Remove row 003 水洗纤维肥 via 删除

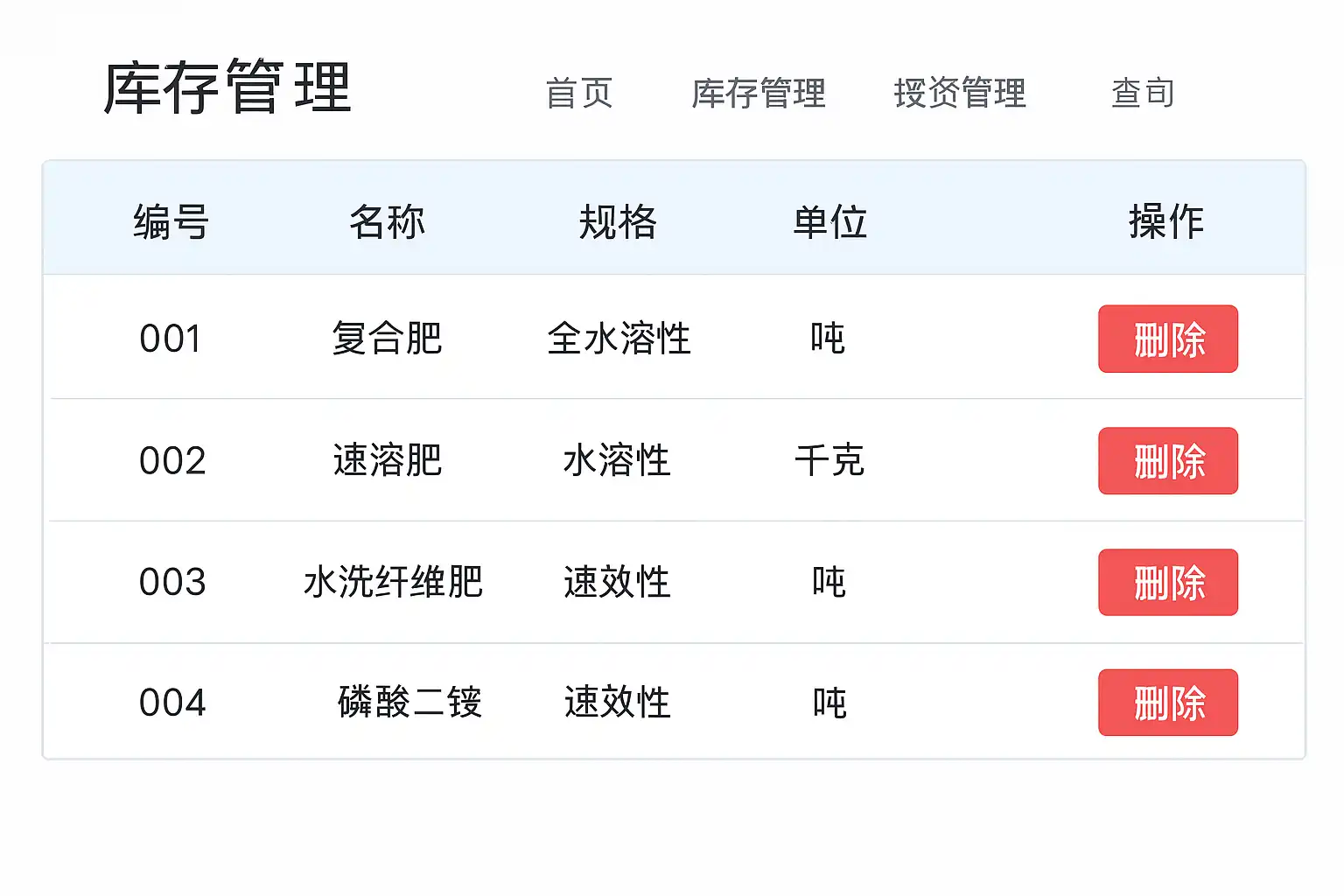click(x=1167, y=582)
